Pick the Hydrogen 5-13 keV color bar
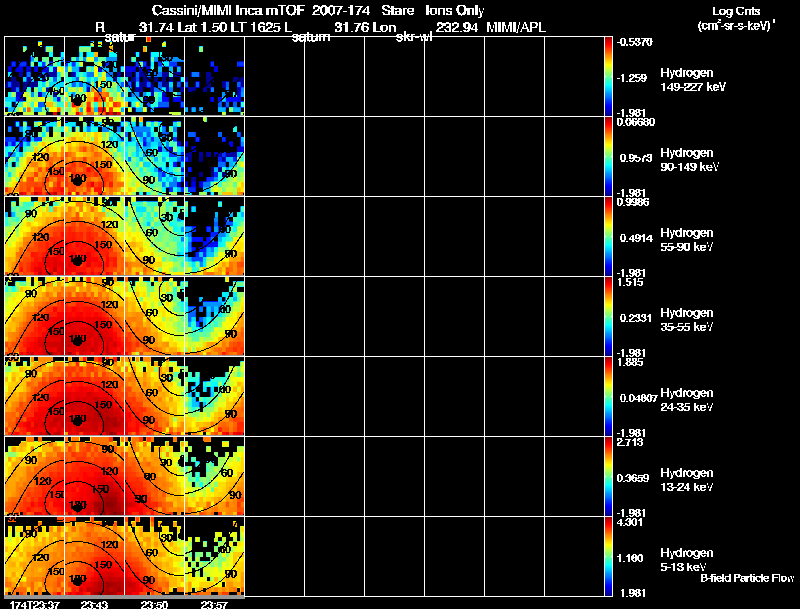This screenshot has width=800, height=609. [x=608, y=556]
